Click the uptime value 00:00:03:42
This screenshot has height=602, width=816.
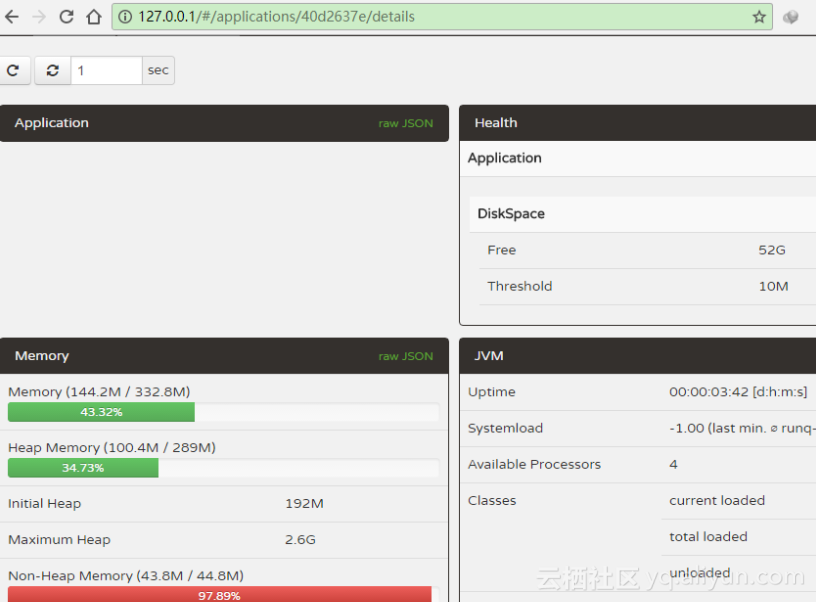[x=738, y=392]
